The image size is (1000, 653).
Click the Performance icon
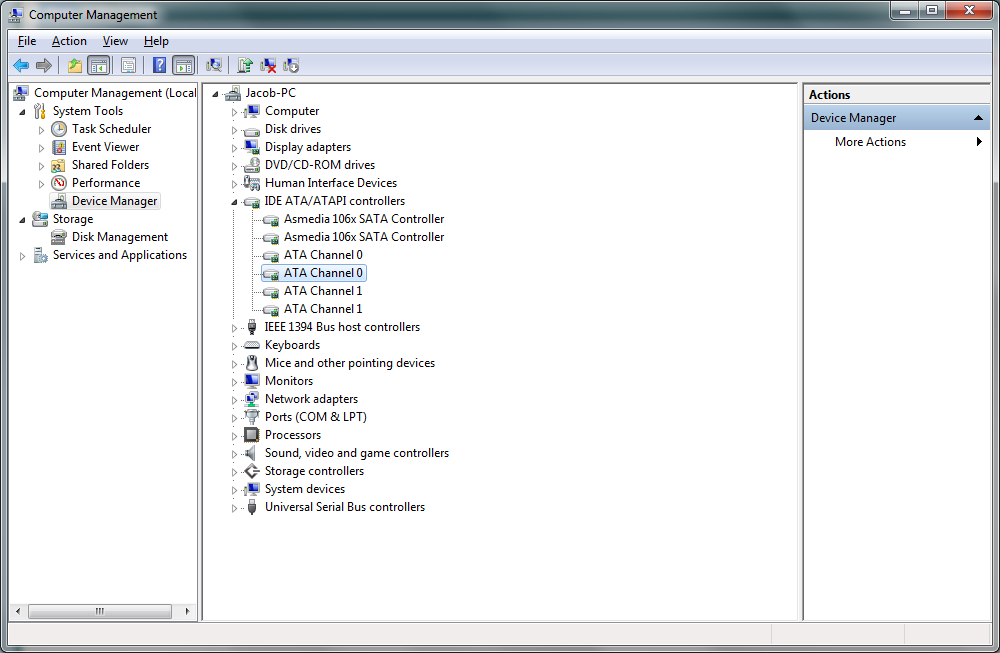point(59,183)
